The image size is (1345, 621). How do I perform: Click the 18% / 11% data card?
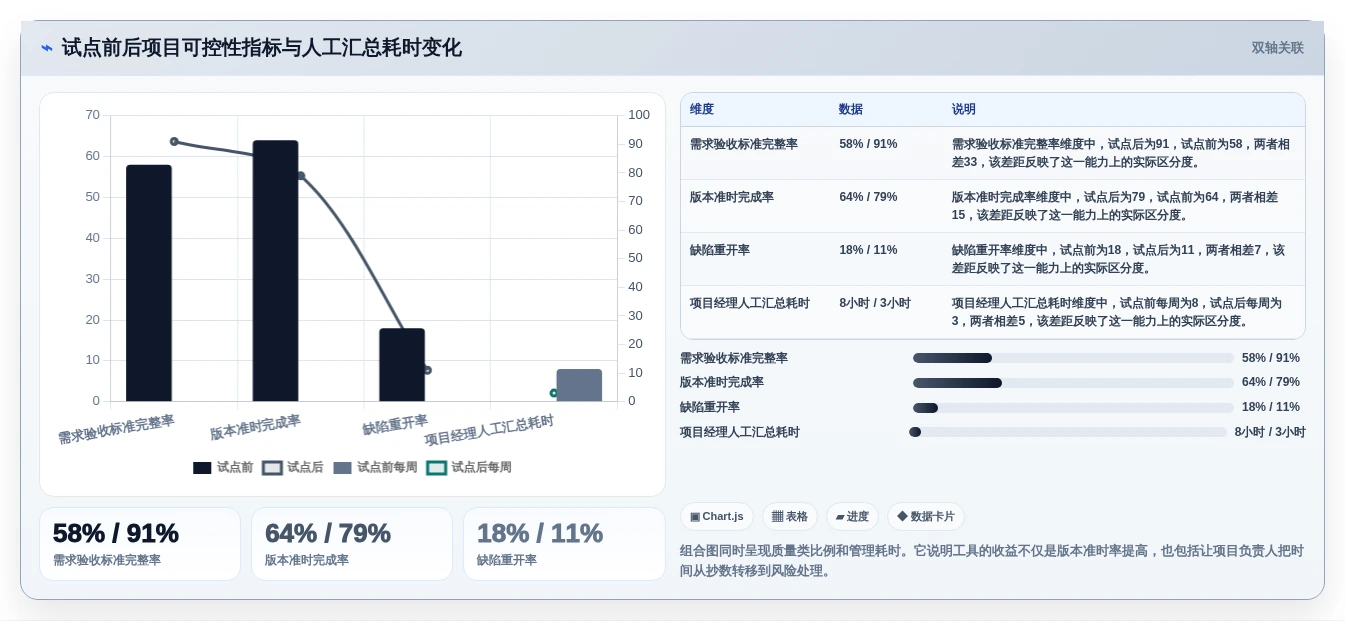point(564,544)
